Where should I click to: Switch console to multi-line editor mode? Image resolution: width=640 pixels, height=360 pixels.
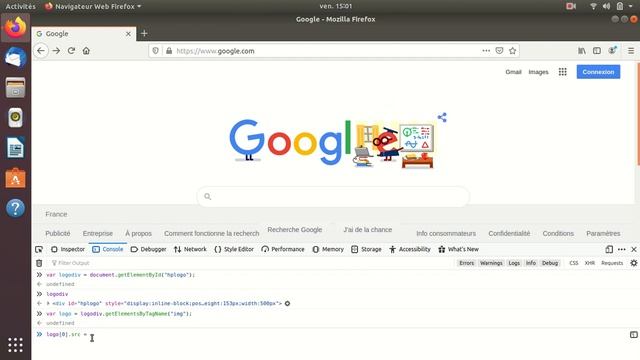[633, 335]
